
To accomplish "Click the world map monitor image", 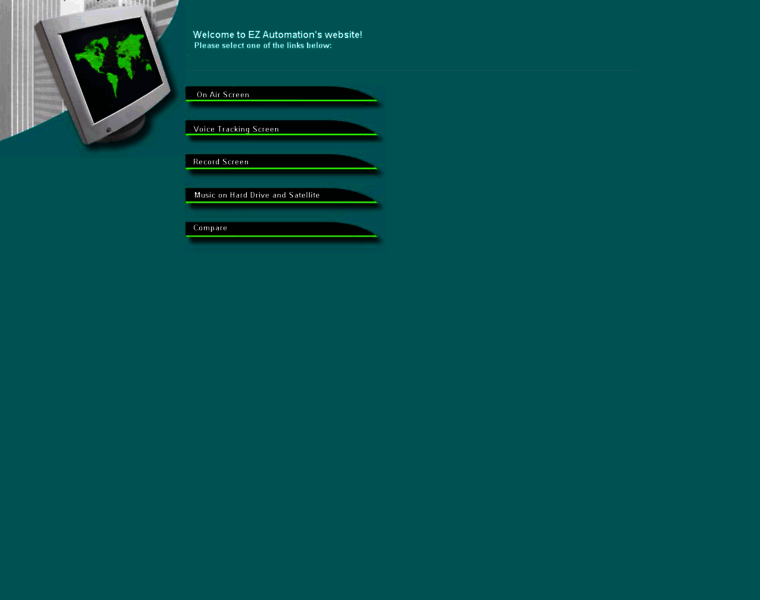I will pyautogui.click(x=104, y=76).
